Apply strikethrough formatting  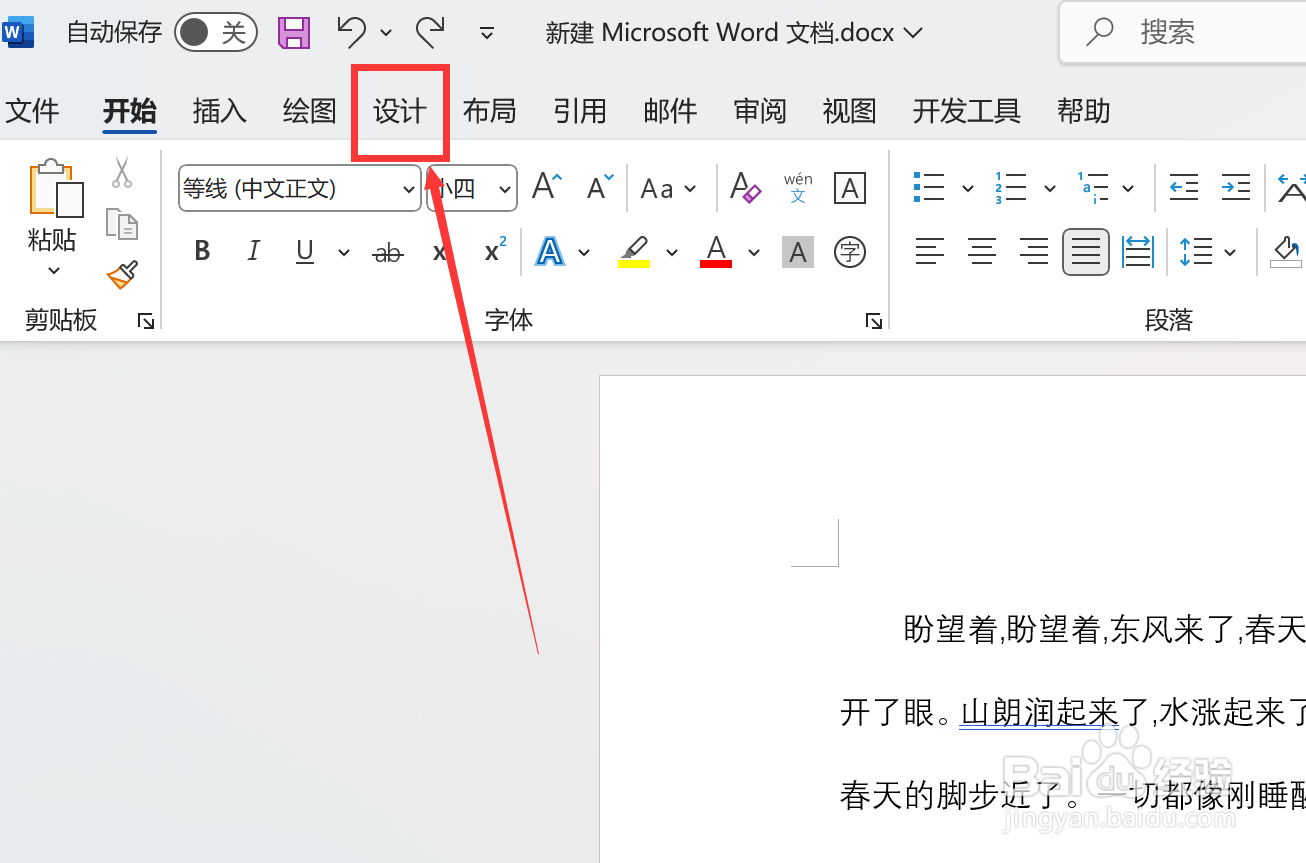click(x=388, y=252)
